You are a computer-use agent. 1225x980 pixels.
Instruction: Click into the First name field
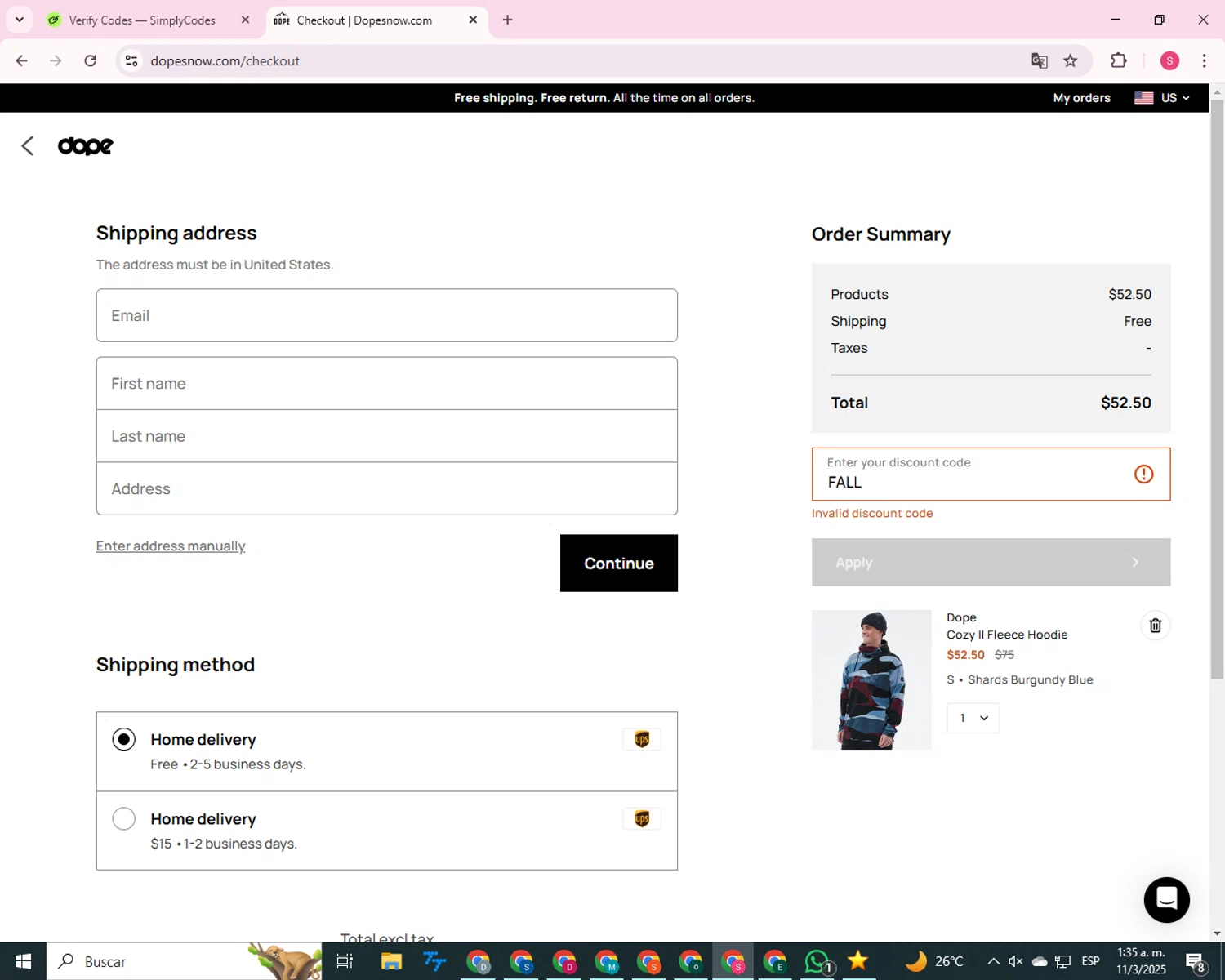[387, 384]
